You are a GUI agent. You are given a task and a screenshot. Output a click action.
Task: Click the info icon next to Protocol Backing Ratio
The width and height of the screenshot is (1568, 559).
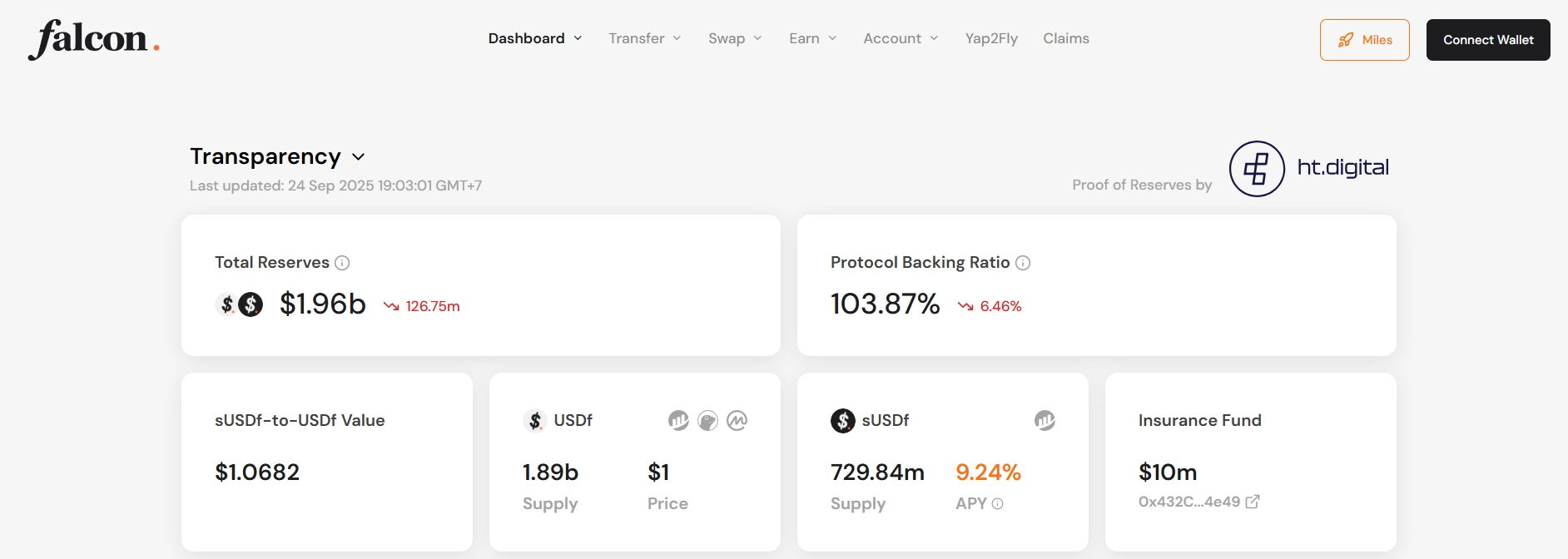[x=1023, y=263]
